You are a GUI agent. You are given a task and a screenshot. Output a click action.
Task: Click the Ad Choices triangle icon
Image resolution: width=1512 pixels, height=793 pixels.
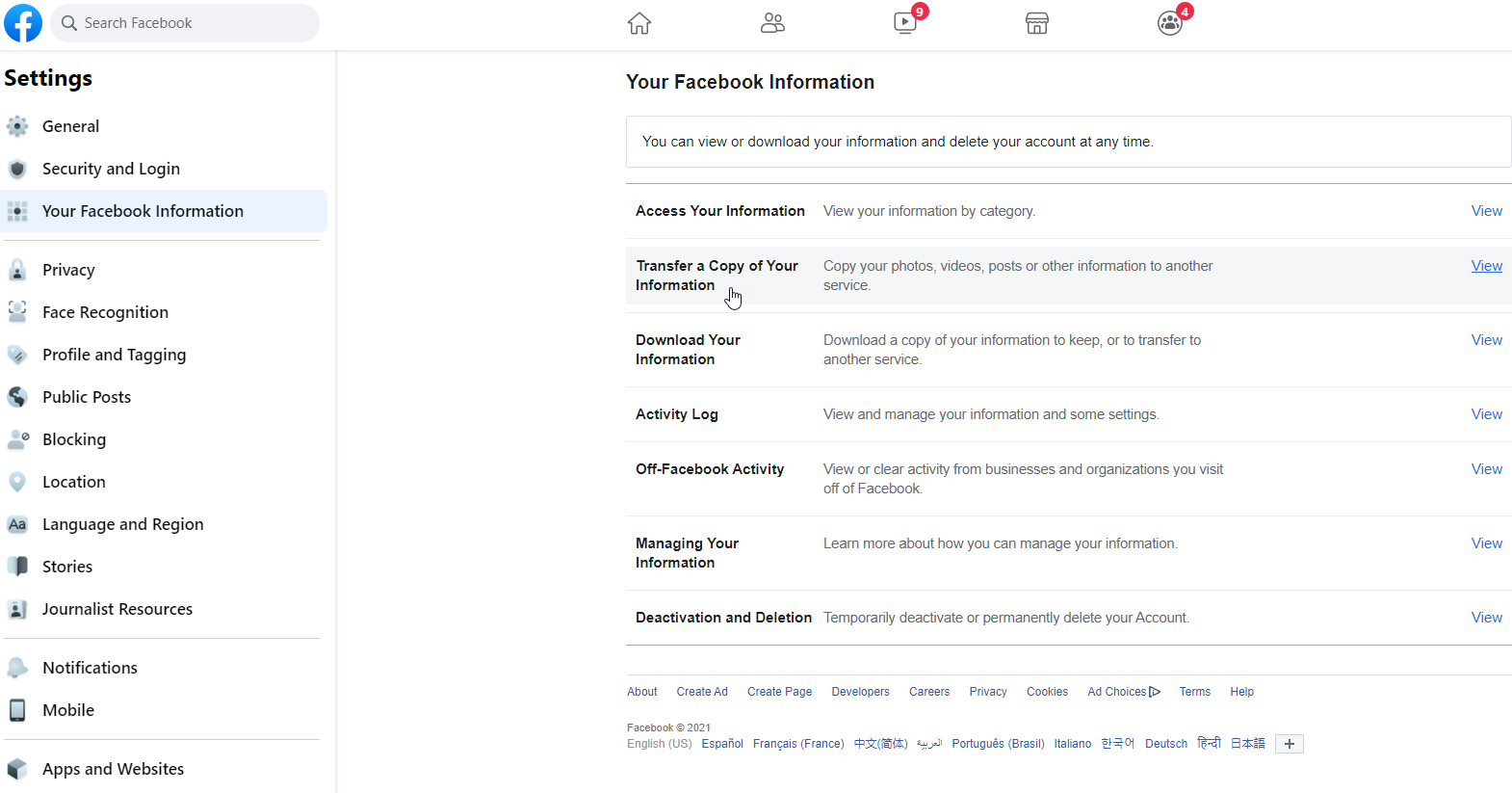[x=1155, y=692]
